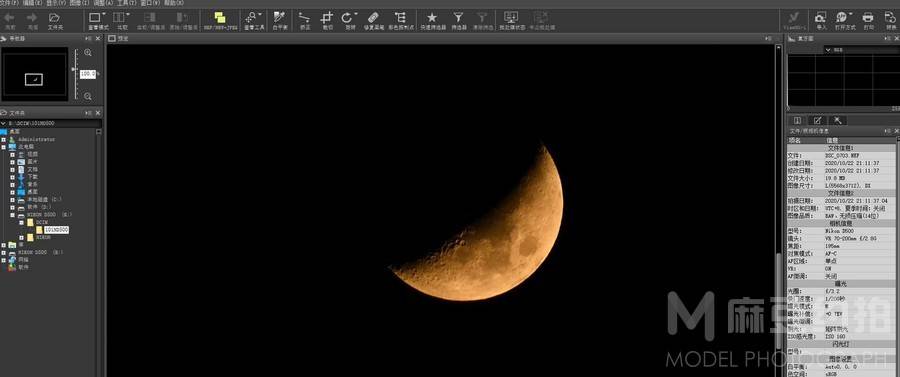Open the 文件(F) menu
This screenshot has width=900, height=377.
click(9, 3)
